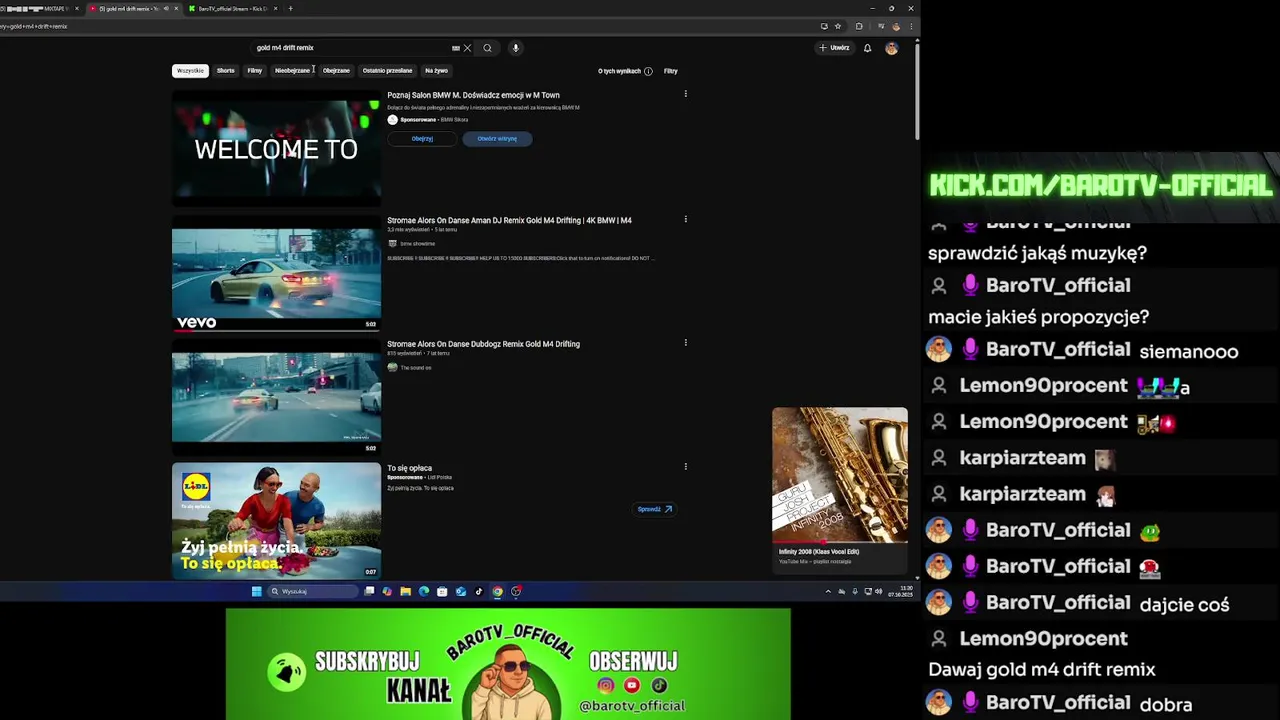Image resolution: width=1280 pixels, height=720 pixels.
Task: Click 'Sprawdź' link on Lidl ad
Action: click(655, 509)
